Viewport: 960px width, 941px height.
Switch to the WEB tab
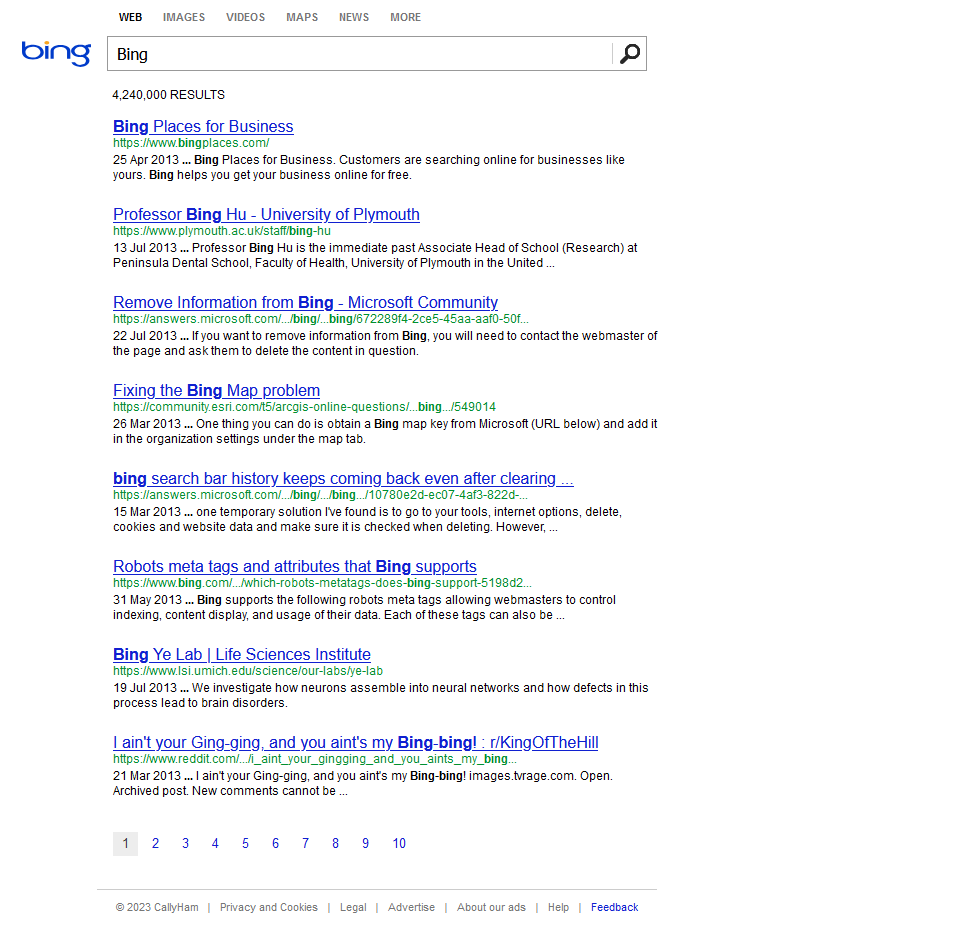[130, 17]
